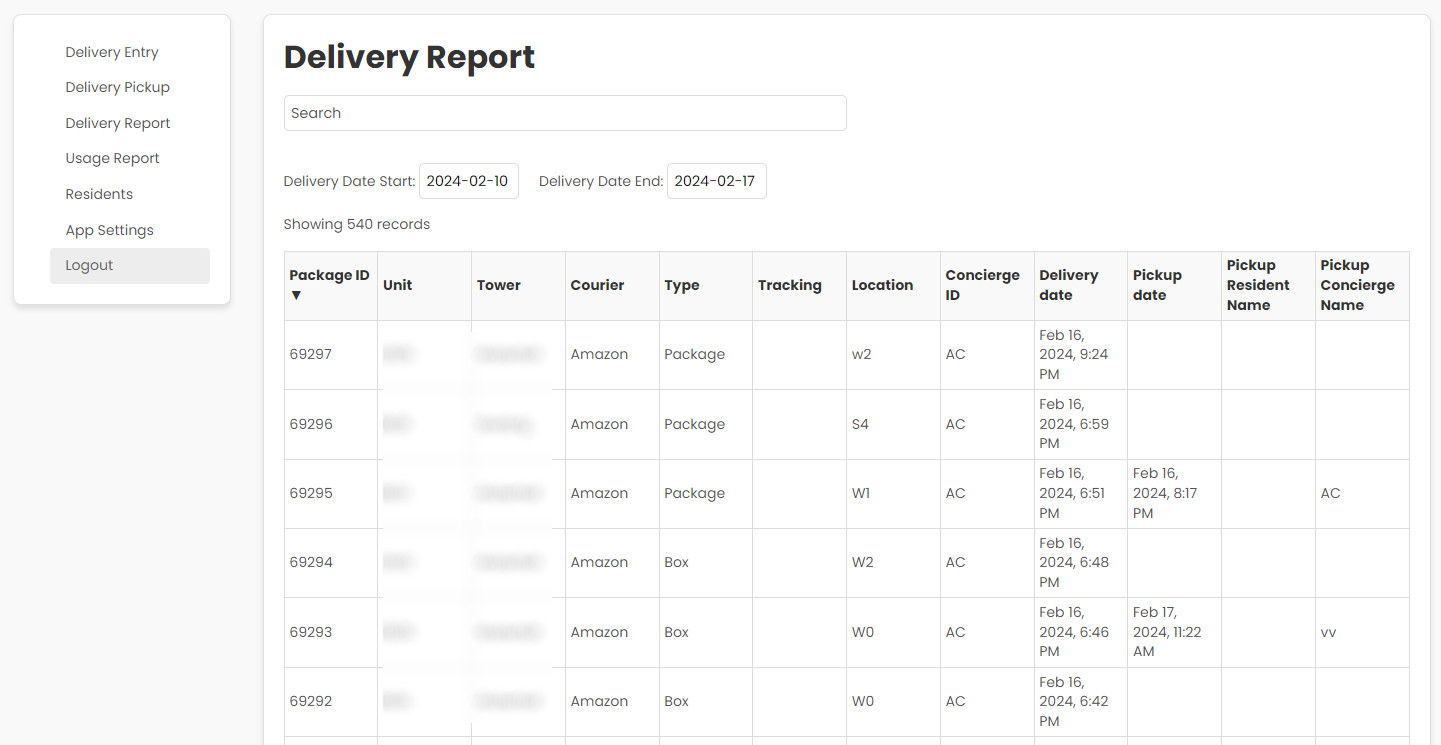The image size is (1441, 745).
Task: Open Delivery Entry page in sidebar
Action: tap(112, 52)
